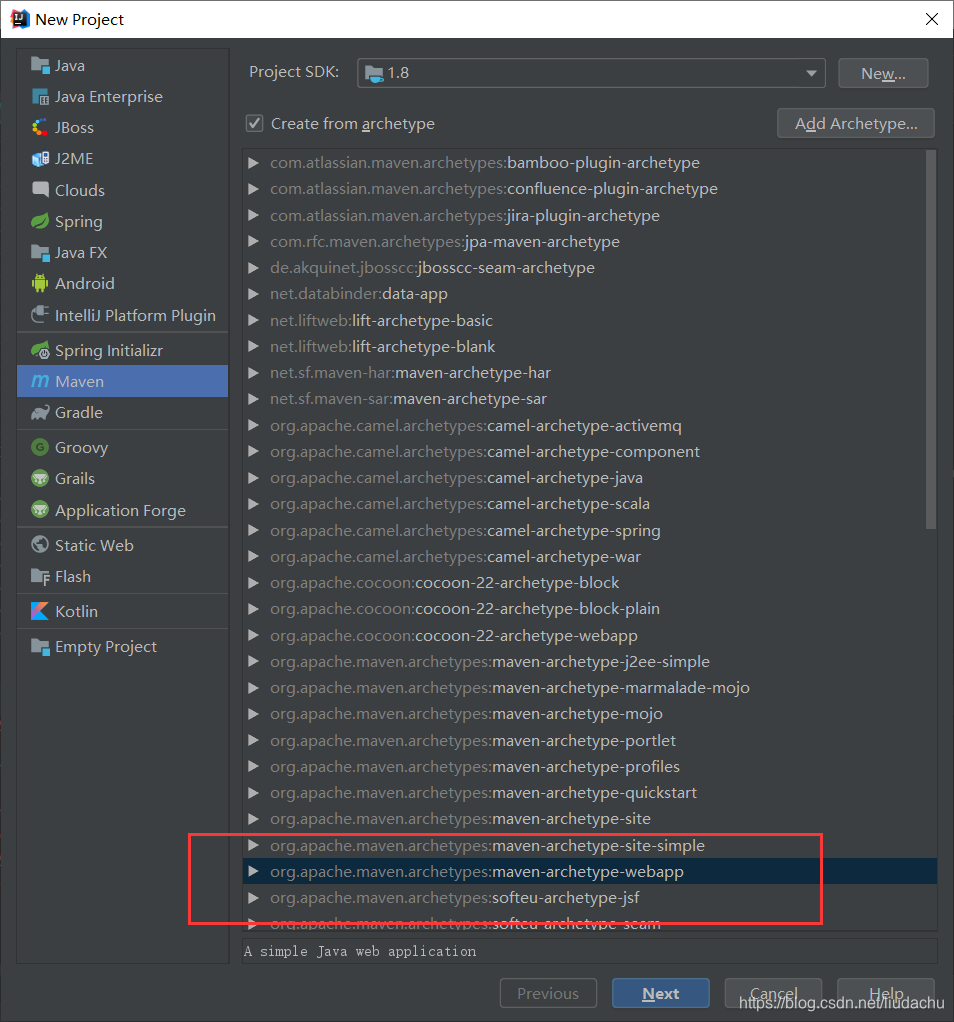Click the IntelliJ logo in title bar
Viewport: 954px width, 1022px height.
[x=20, y=19]
